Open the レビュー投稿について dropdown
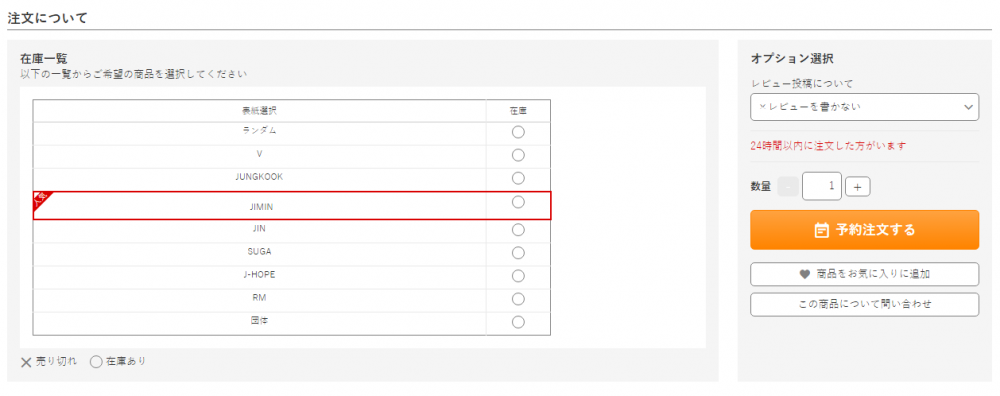This screenshot has width=1000, height=396. coord(864,107)
